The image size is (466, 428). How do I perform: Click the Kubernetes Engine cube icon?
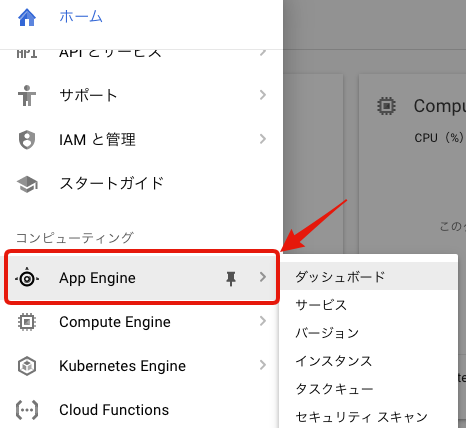pyautogui.click(x=27, y=366)
